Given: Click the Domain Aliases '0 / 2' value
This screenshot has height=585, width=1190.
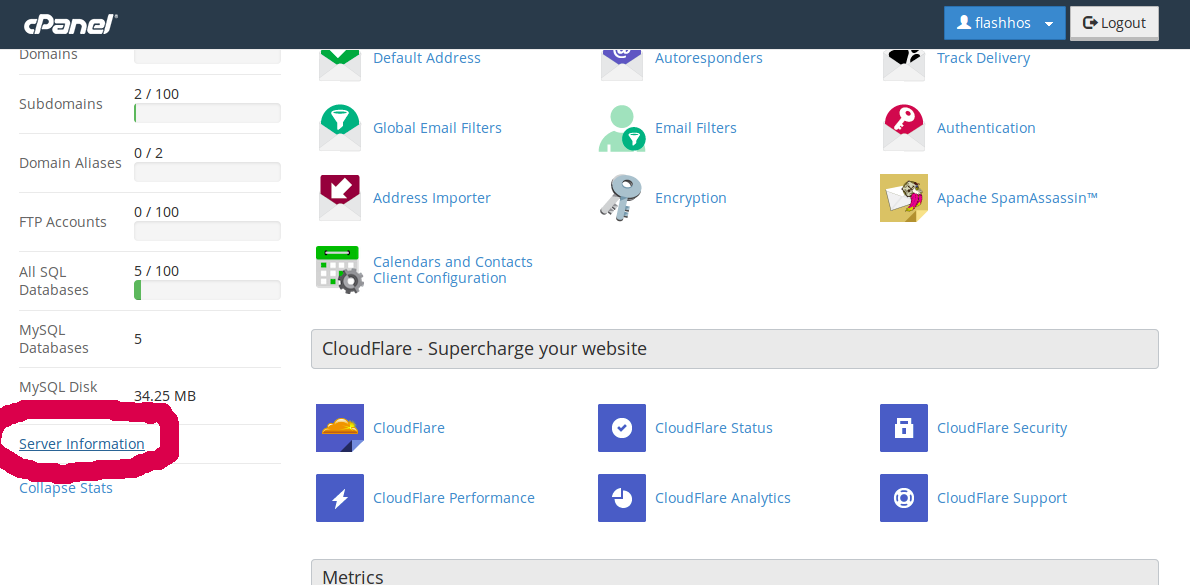Looking at the screenshot, I should 149,153.
